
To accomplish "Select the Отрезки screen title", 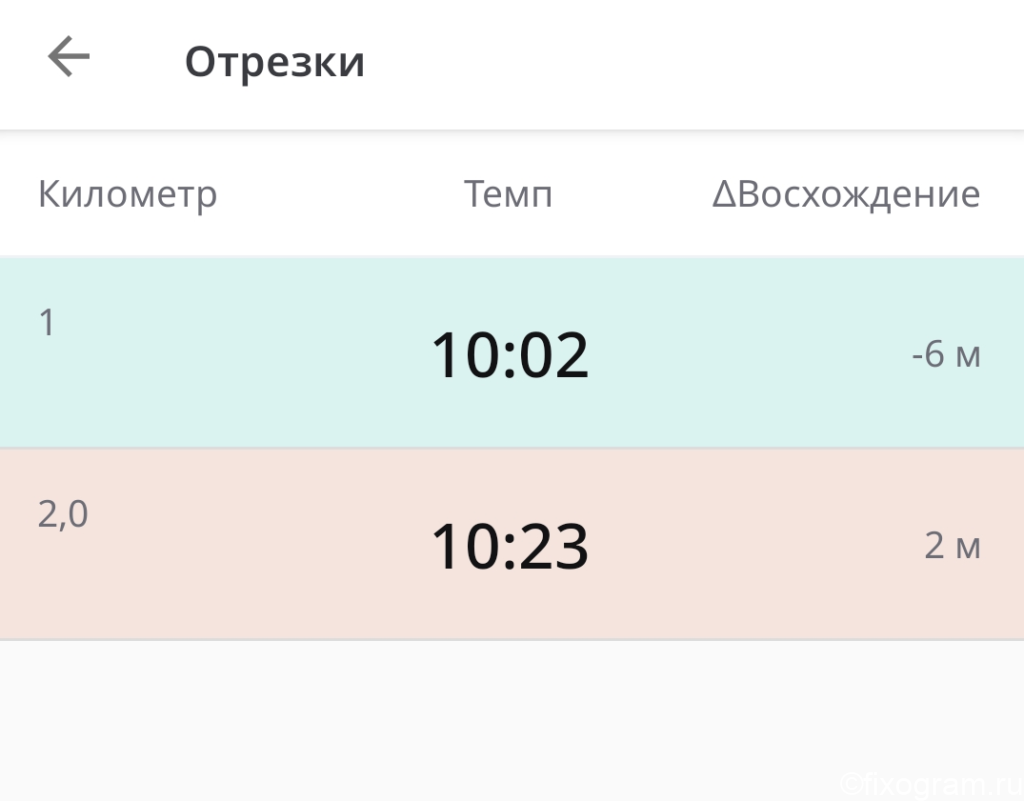I will pos(275,62).
